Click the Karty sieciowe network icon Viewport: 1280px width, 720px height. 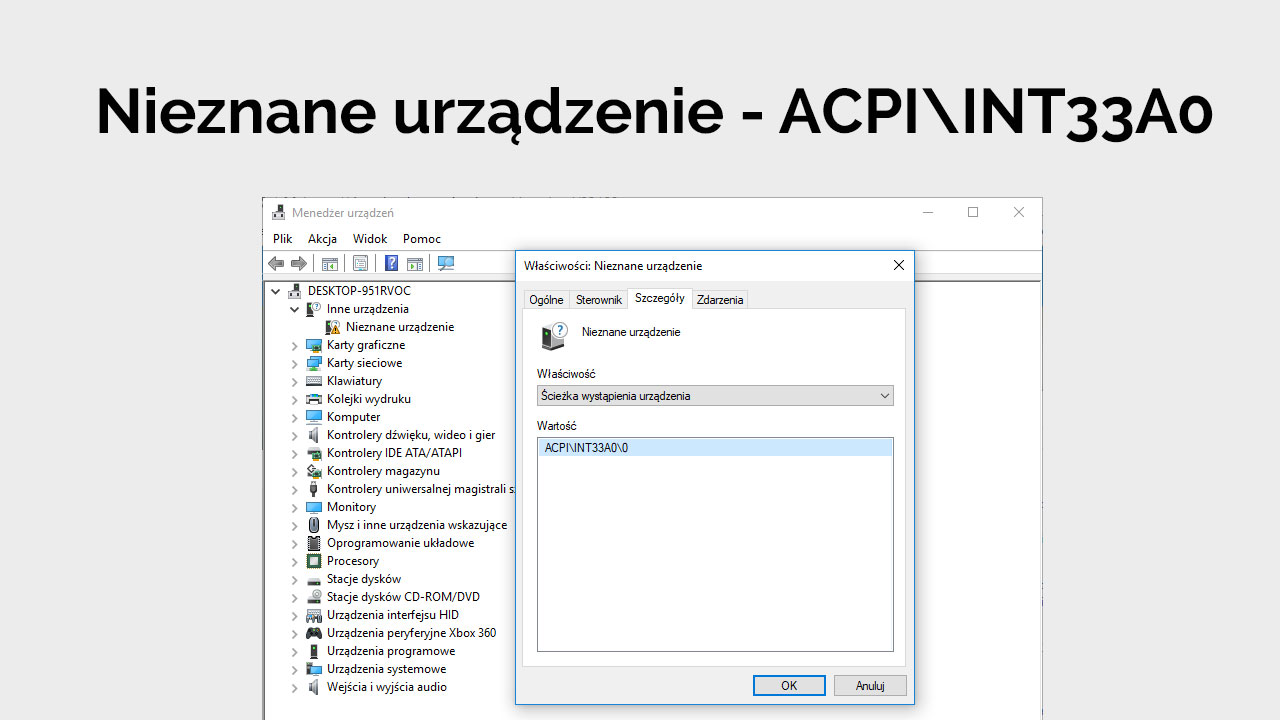pos(314,363)
